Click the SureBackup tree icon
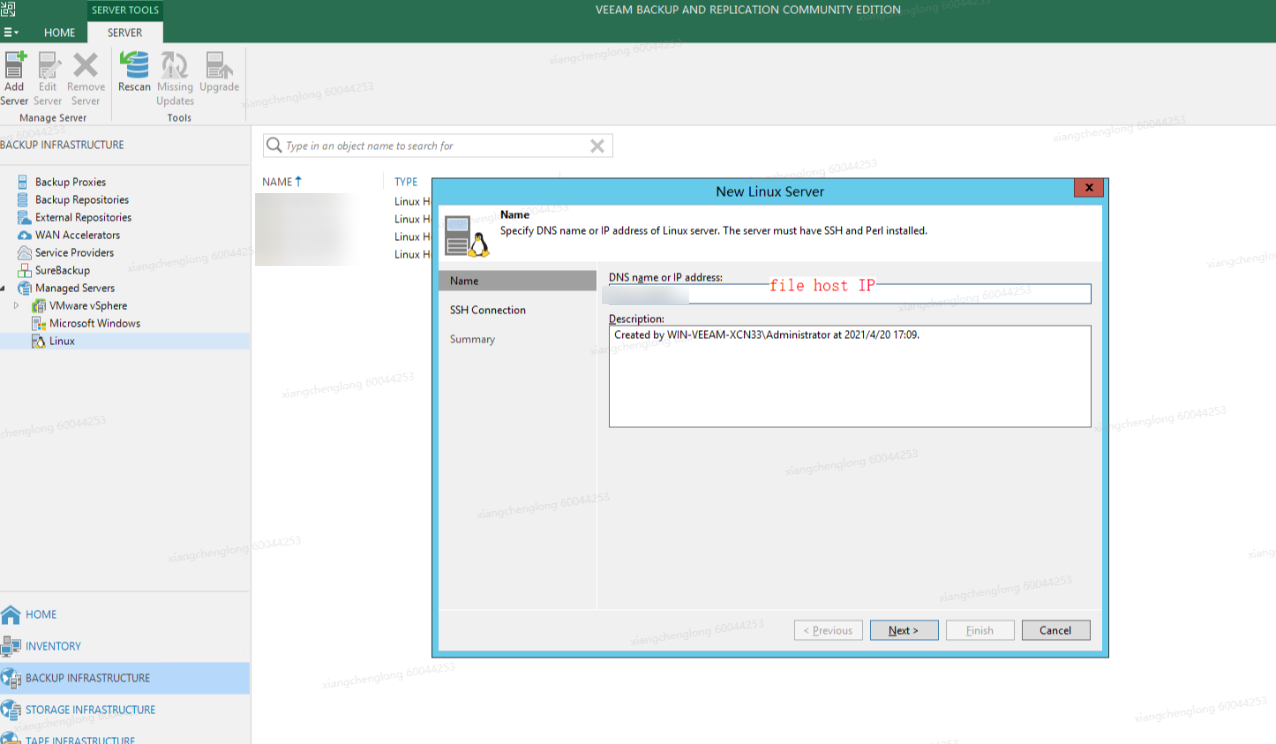This screenshot has height=744, width=1276. click(25, 271)
